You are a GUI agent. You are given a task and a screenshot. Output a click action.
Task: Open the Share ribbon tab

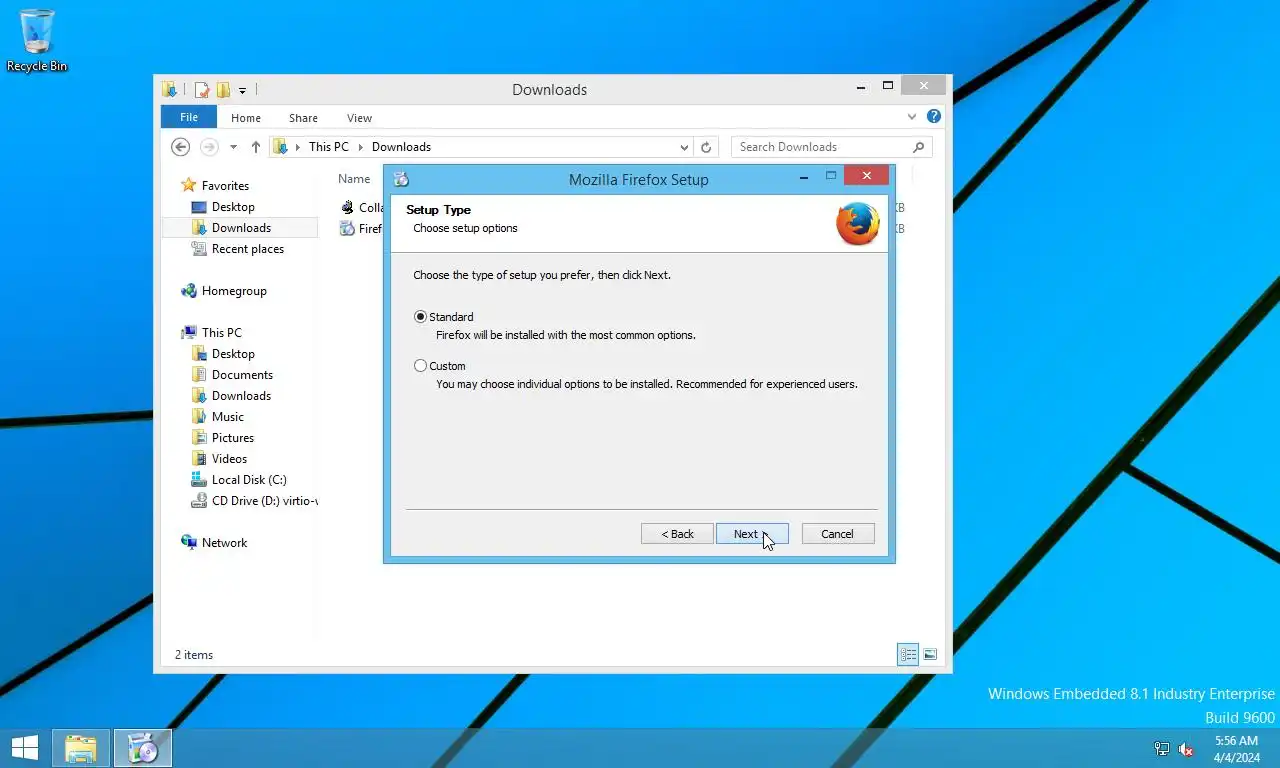click(x=303, y=118)
